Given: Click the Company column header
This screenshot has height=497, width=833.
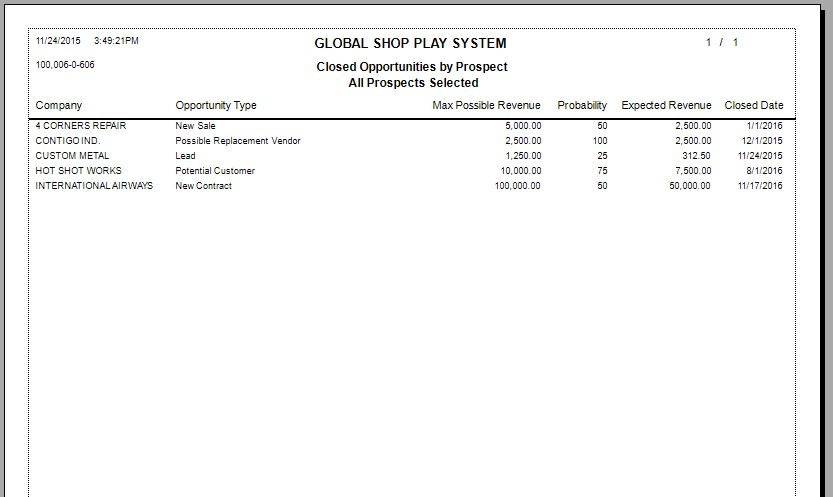Looking at the screenshot, I should [x=58, y=106].
